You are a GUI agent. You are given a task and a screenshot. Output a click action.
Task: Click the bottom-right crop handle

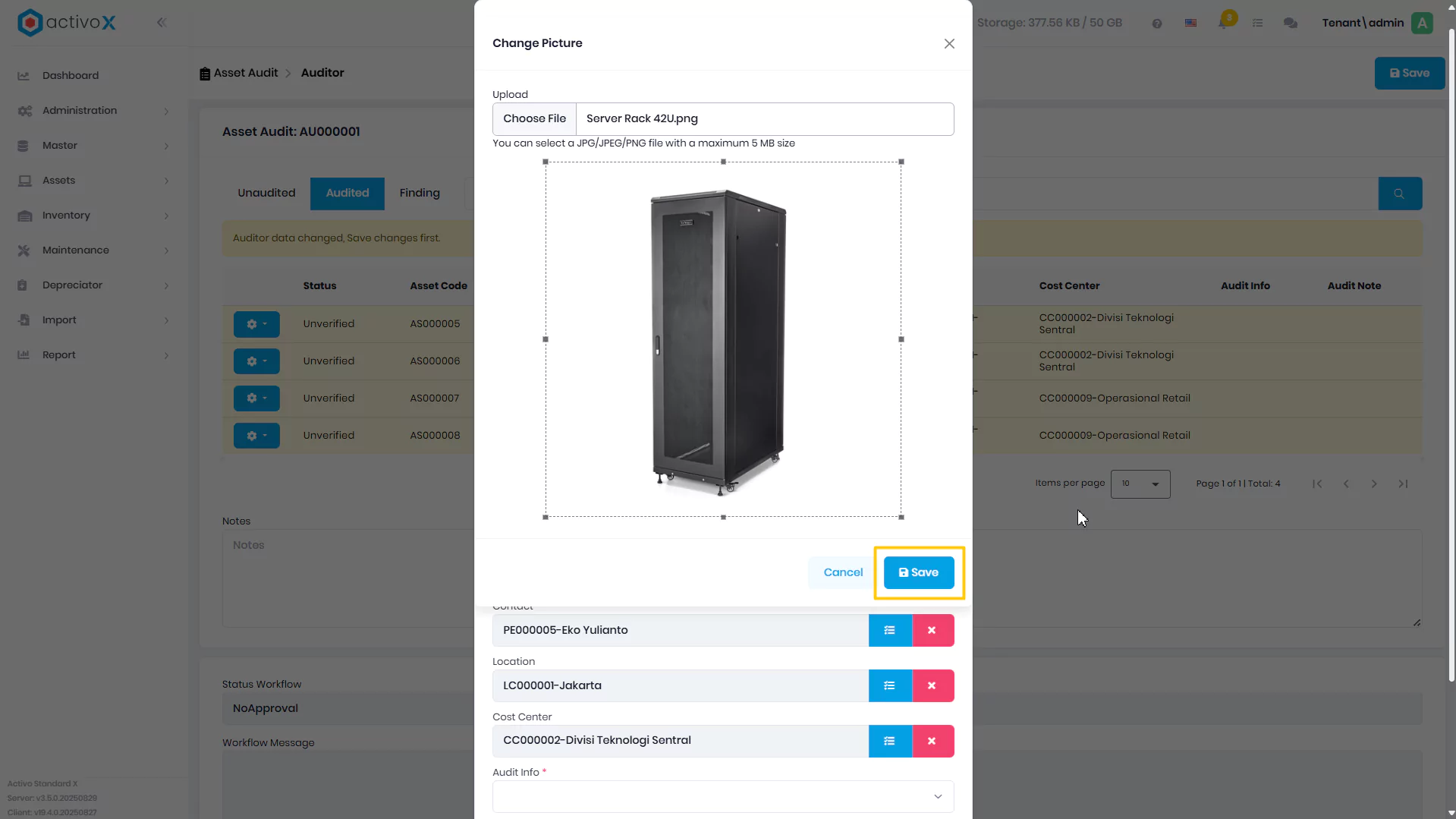(901, 518)
